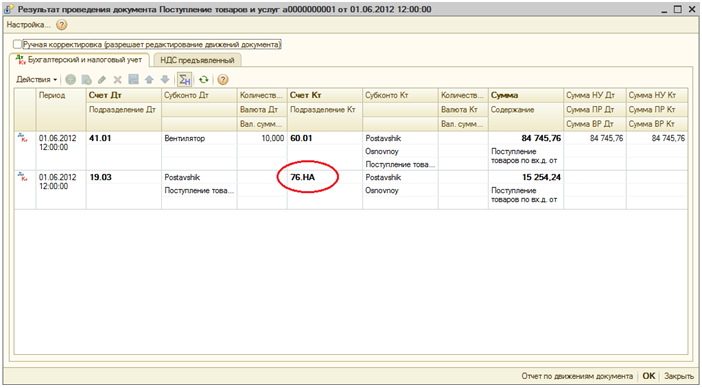The height and width of the screenshot is (388, 702).
Task: Click the OK button
Action: (x=649, y=376)
